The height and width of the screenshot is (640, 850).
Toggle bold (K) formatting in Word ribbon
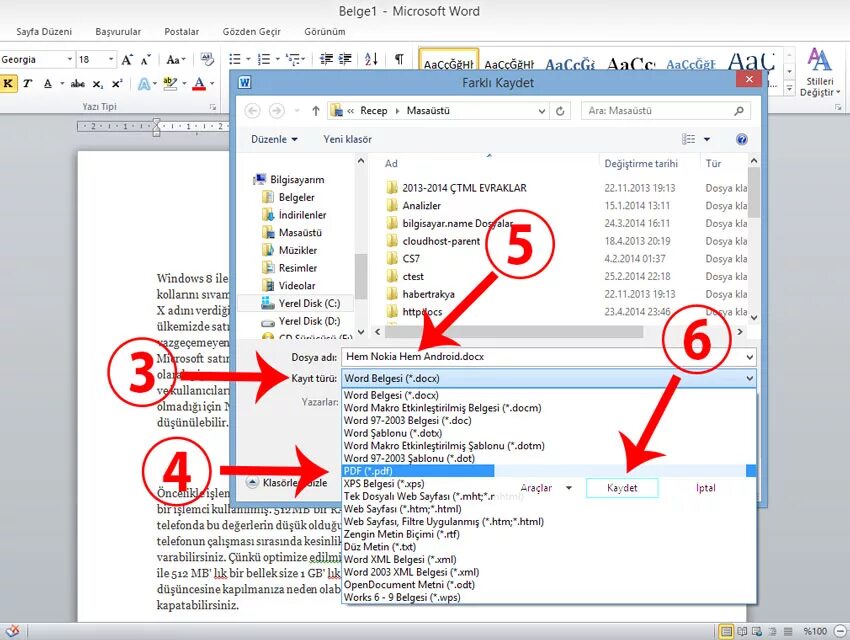point(8,83)
